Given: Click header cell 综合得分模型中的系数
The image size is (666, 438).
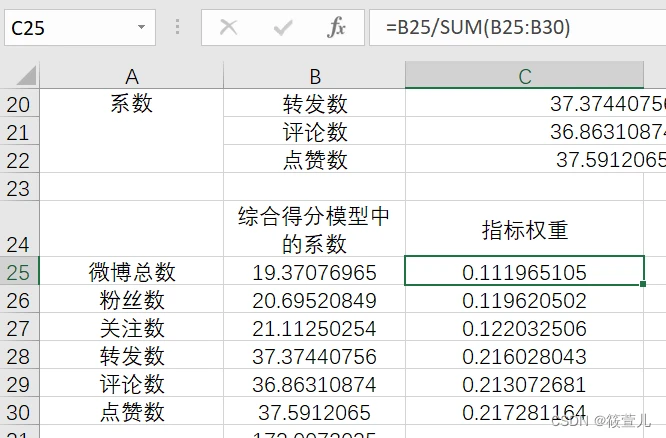Looking at the screenshot, I should point(315,229).
